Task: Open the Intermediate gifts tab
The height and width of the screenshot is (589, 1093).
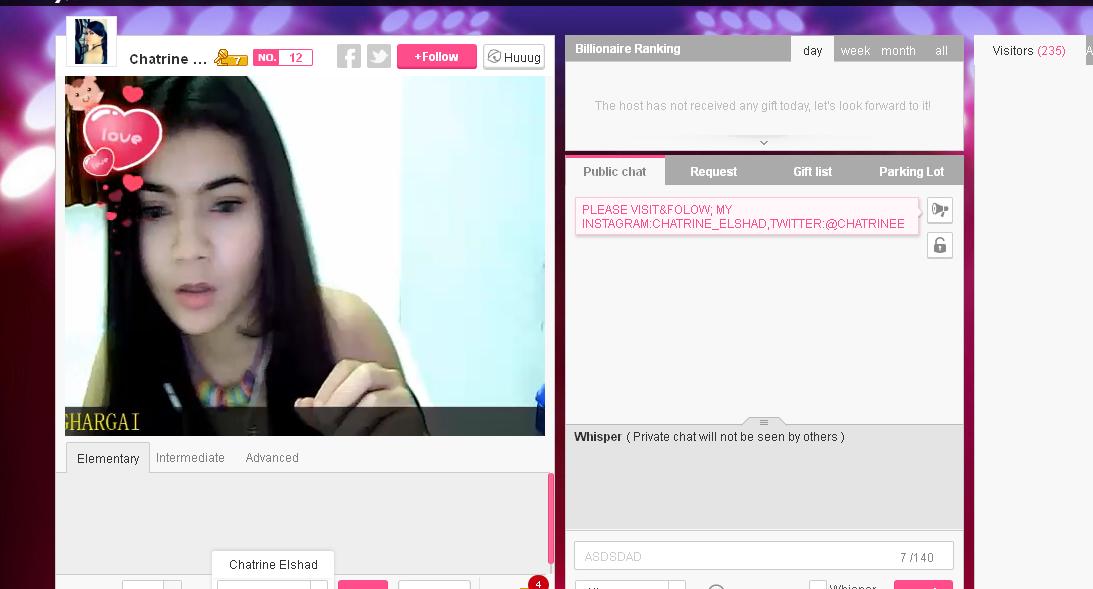Action: tap(190, 458)
